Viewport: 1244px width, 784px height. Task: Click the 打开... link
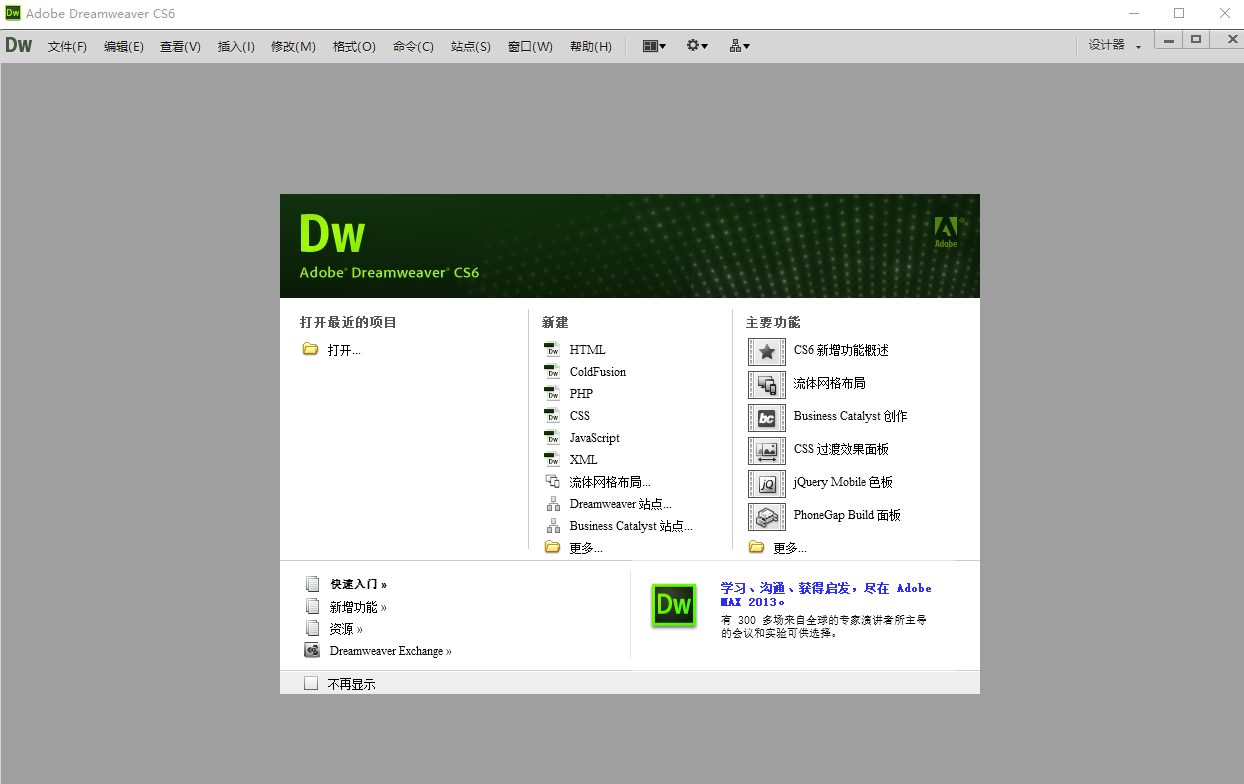click(344, 351)
